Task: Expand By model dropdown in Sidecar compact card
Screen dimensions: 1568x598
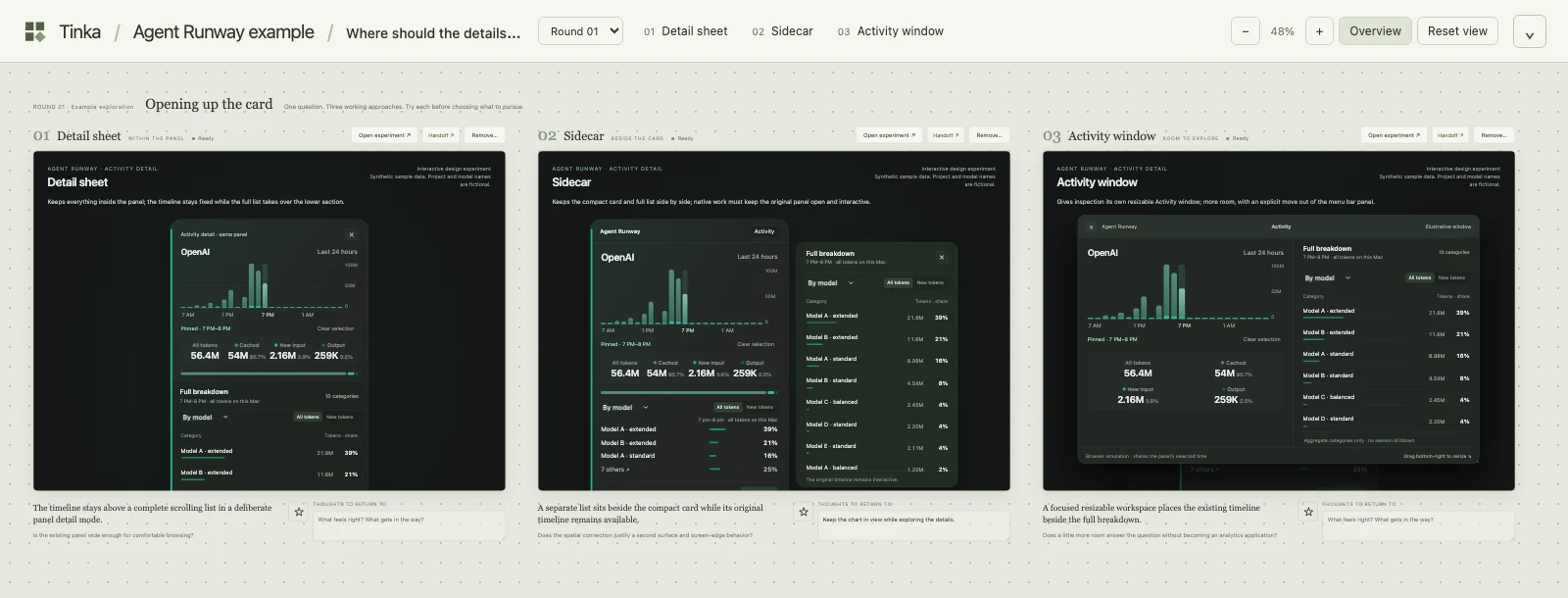Action: pos(625,407)
